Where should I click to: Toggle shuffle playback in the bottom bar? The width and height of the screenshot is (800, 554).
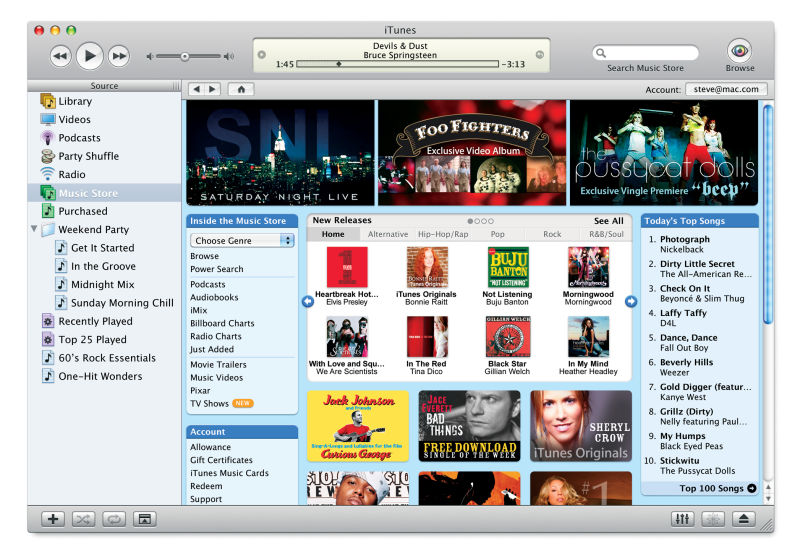point(83,519)
